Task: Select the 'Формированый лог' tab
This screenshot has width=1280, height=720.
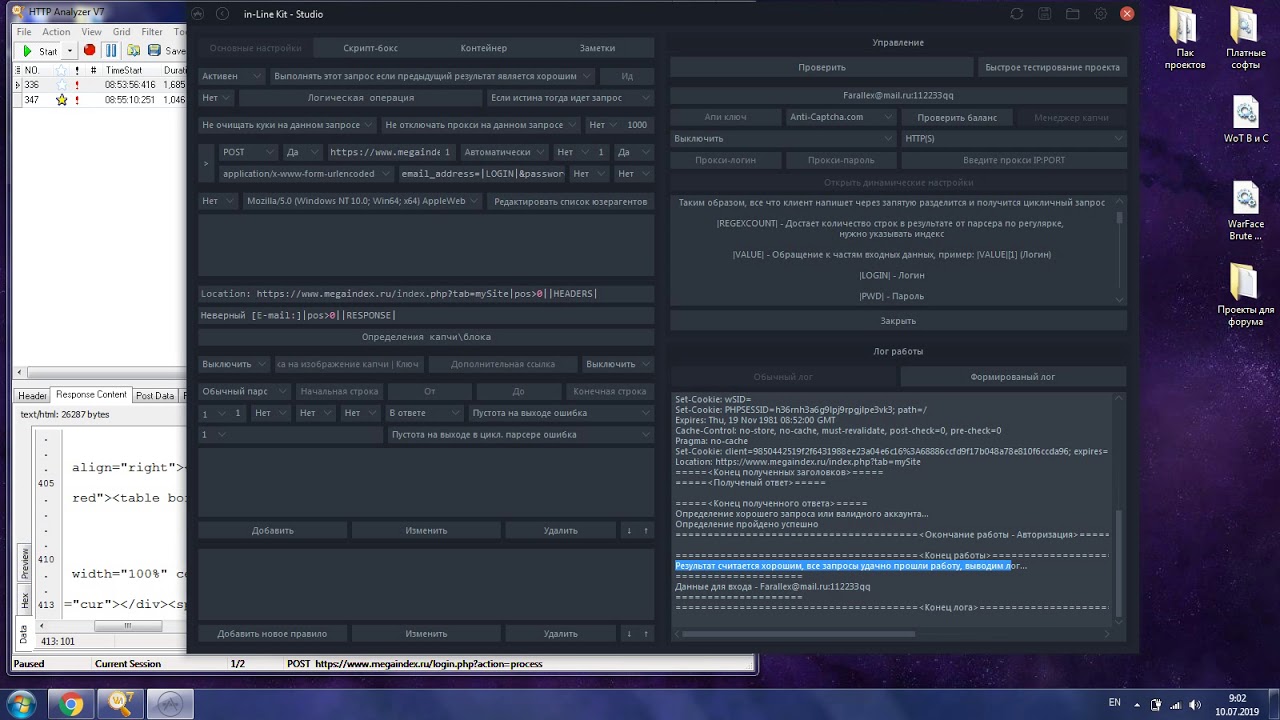Action: (1012, 377)
